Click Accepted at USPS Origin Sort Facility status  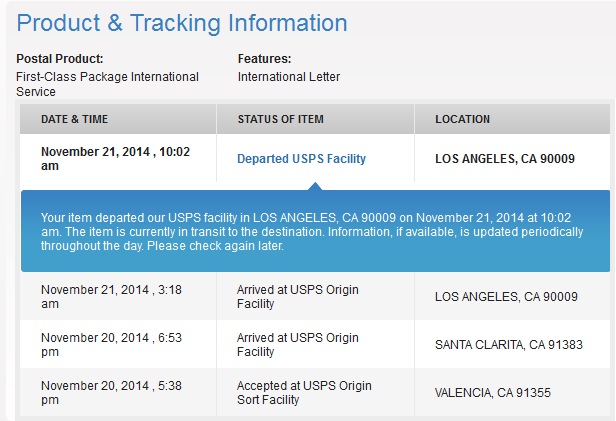pyautogui.click(x=304, y=392)
